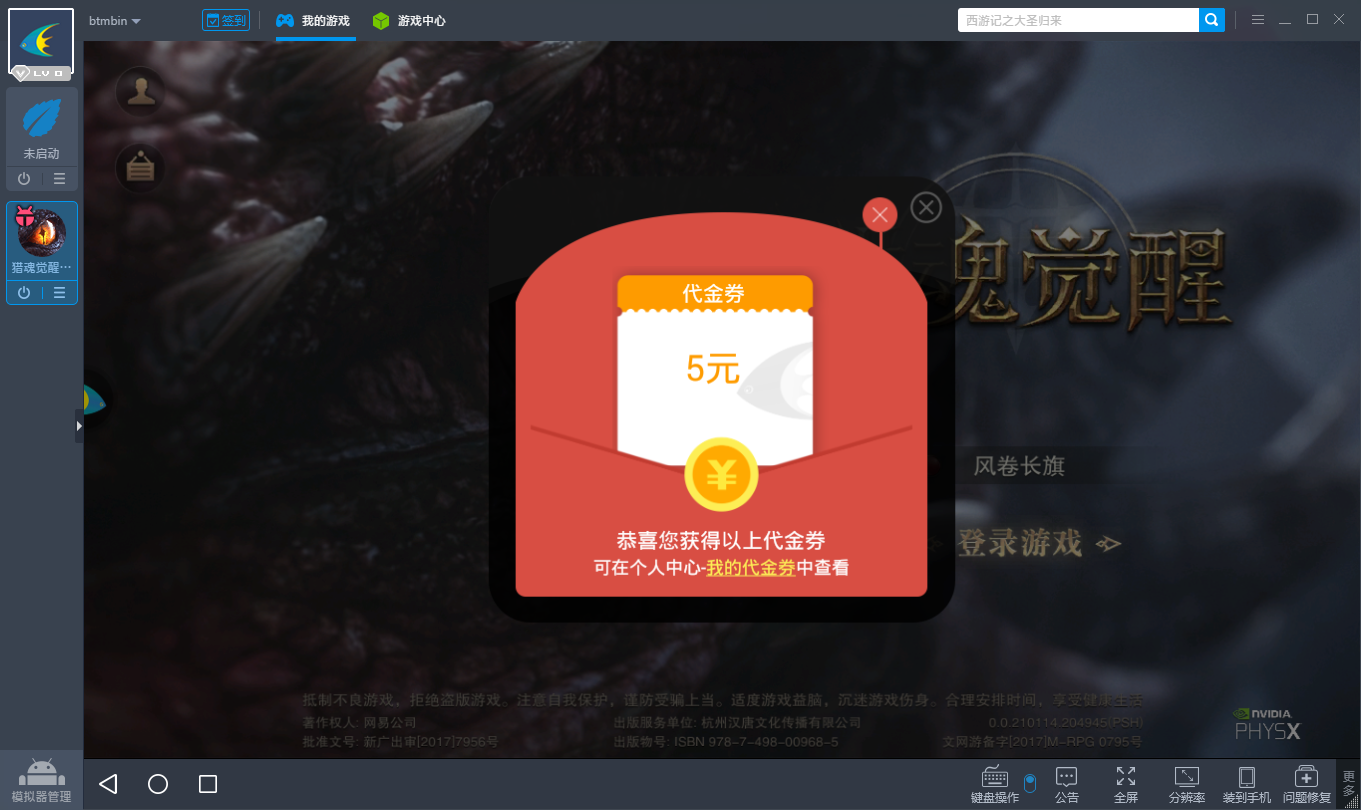This screenshot has width=1361, height=810.
Task: Open 键盘操作 keyboard controls
Action: pyautogui.click(x=995, y=785)
